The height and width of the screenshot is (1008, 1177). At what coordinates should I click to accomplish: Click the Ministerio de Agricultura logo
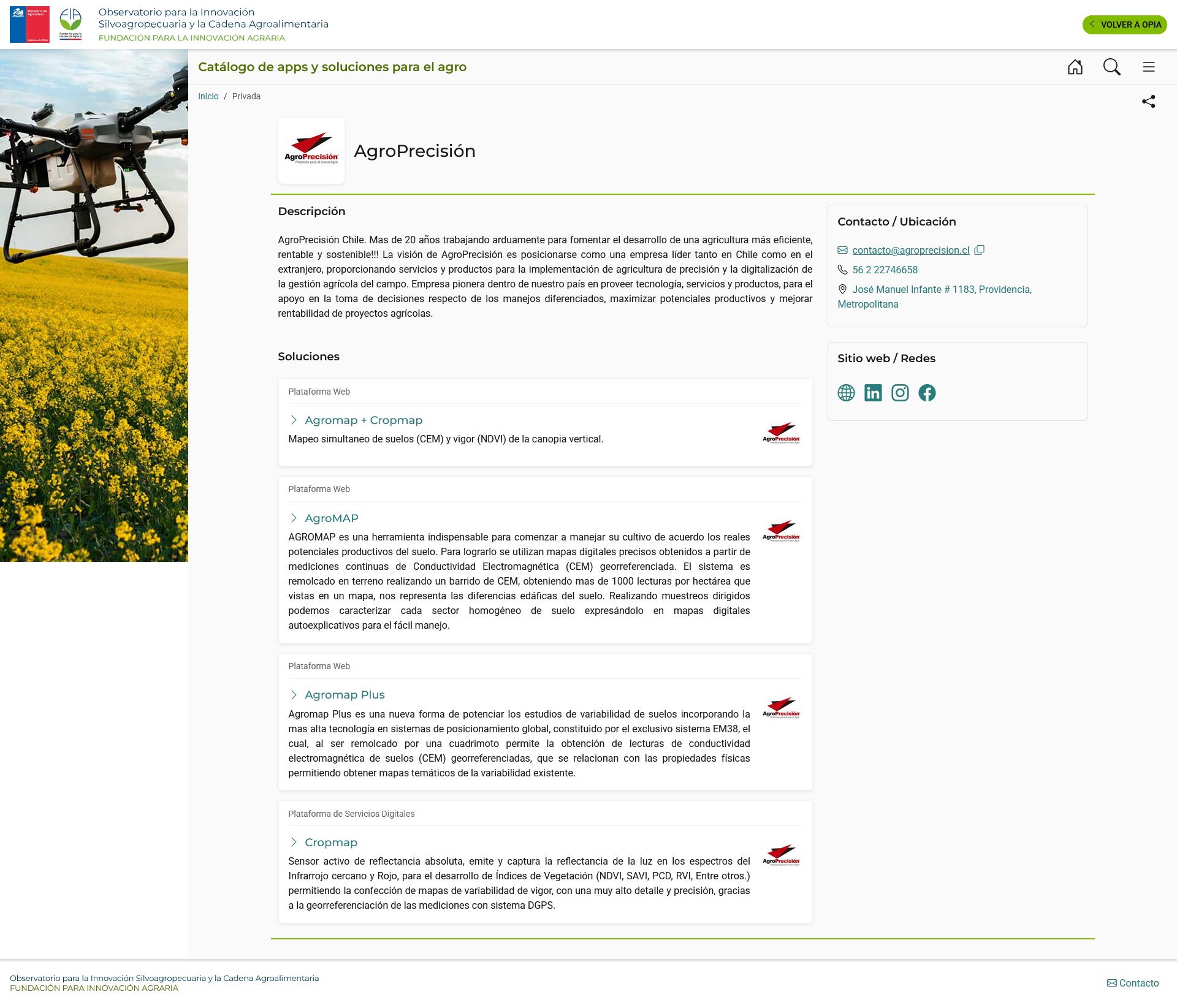click(x=29, y=25)
